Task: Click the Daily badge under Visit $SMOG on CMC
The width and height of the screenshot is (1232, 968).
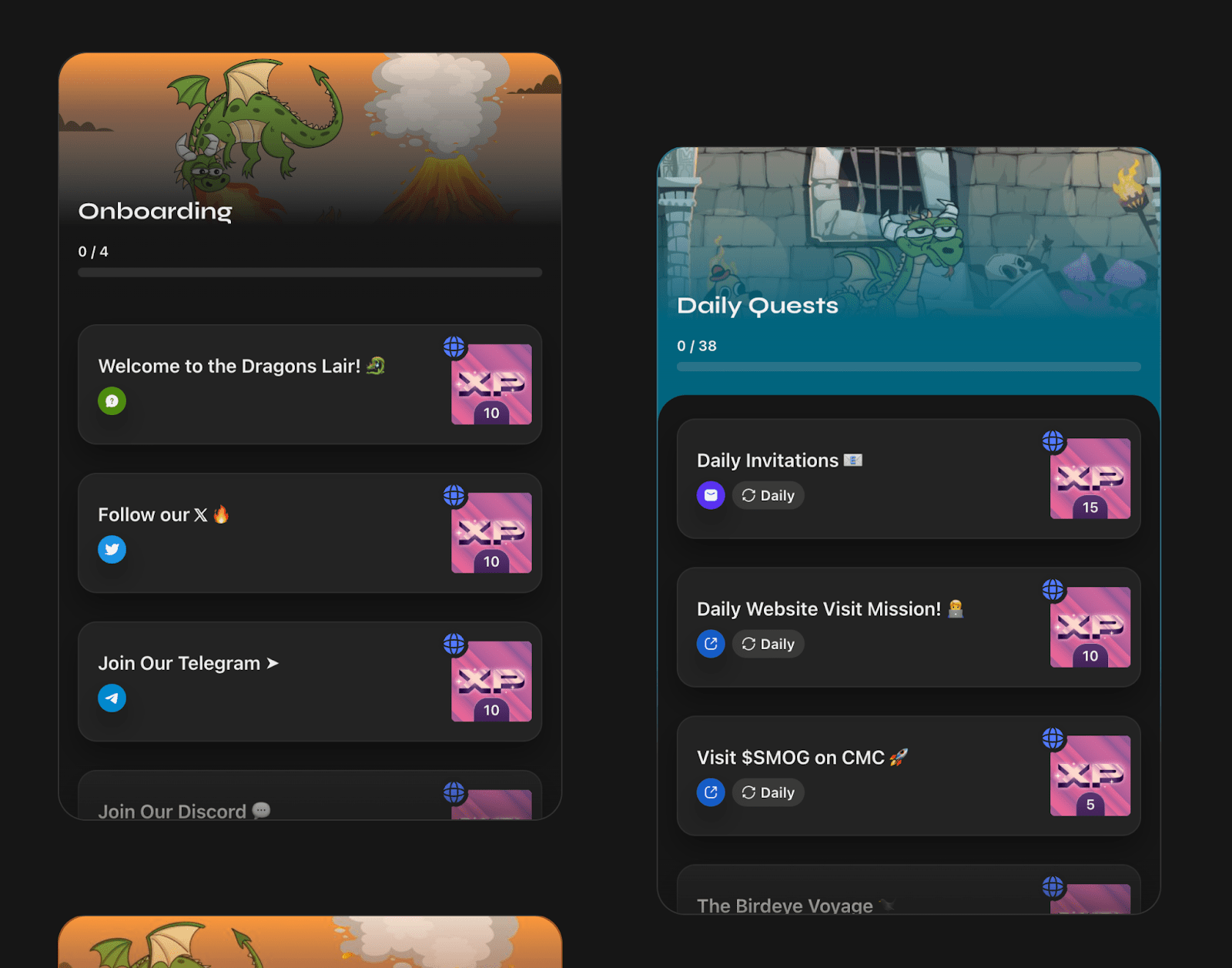Action: point(768,792)
